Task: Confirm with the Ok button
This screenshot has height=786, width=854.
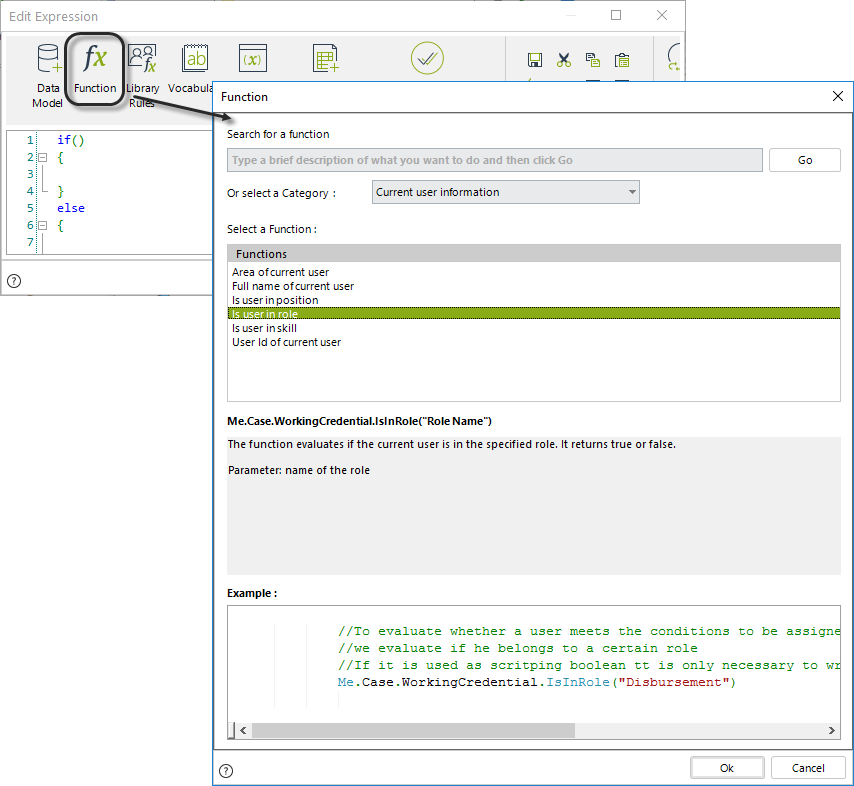Action: (727, 768)
